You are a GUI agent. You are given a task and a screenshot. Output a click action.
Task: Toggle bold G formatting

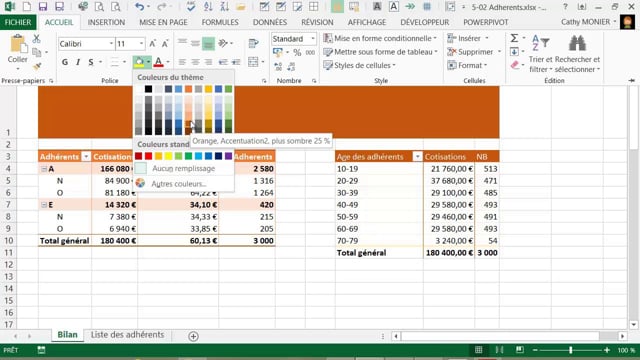65,62
